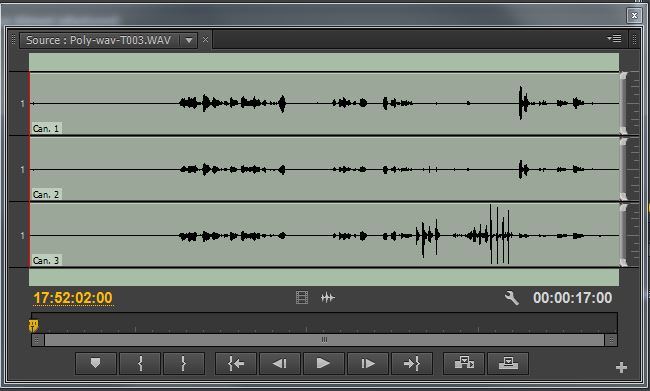This screenshot has height=391, width=650.
Task: Click the 17:52:02:00 playhead timecode
Action: (x=73, y=298)
